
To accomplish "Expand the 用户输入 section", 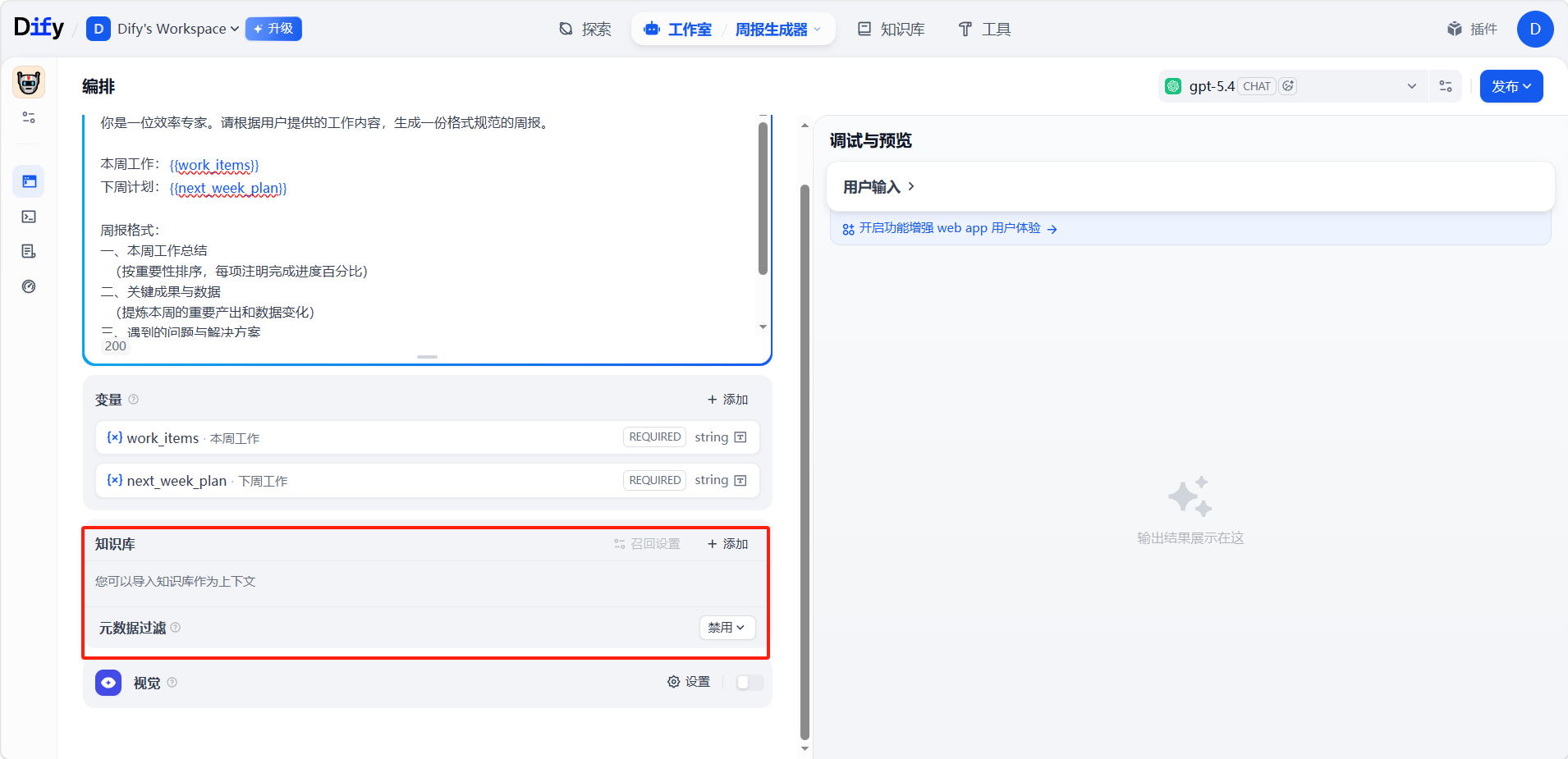I will (878, 187).
